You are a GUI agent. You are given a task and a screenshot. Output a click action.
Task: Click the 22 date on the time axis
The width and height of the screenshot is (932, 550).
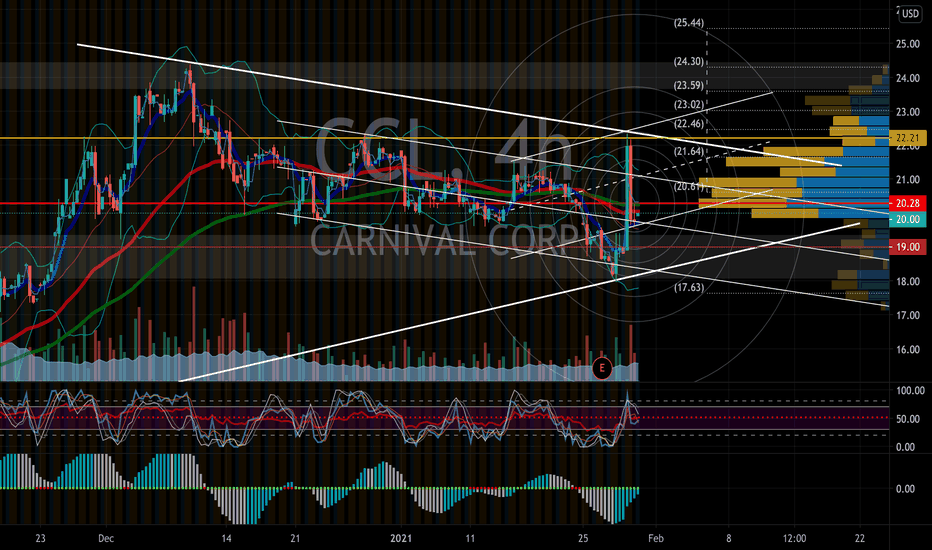tap(860, 539)
